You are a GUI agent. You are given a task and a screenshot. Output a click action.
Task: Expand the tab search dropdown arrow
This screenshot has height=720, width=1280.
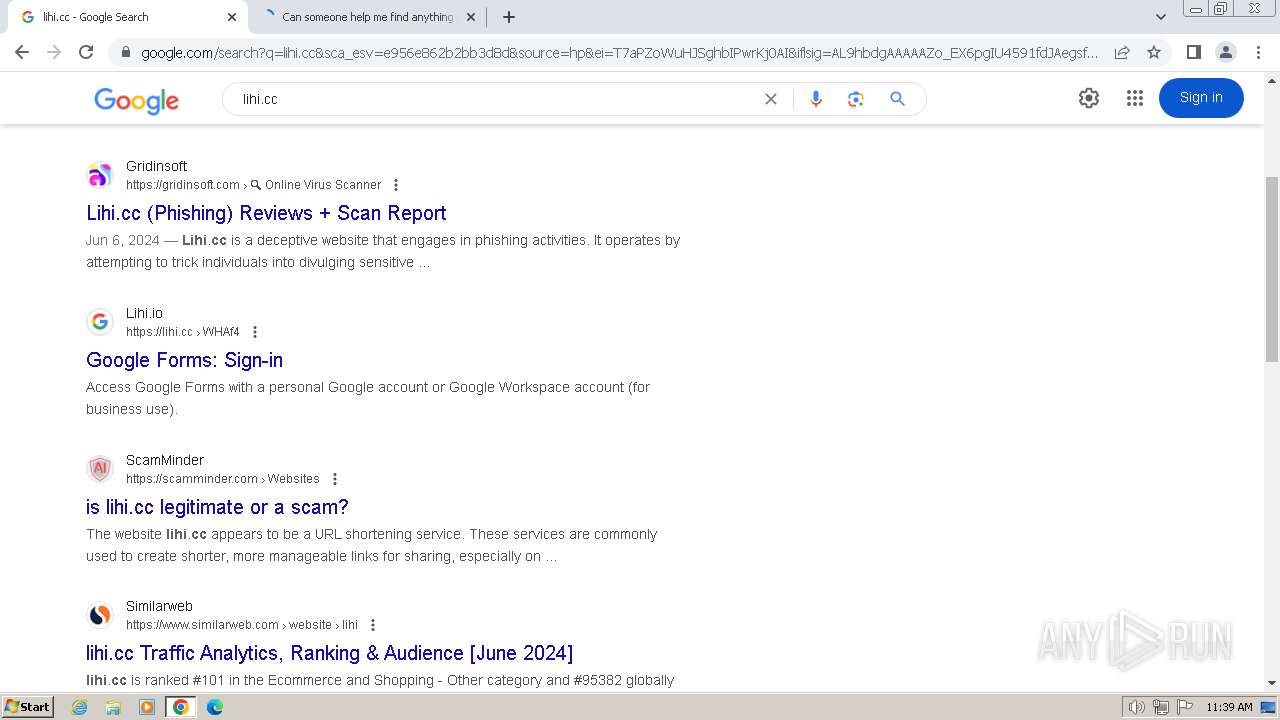click(x=1160, y=17)
